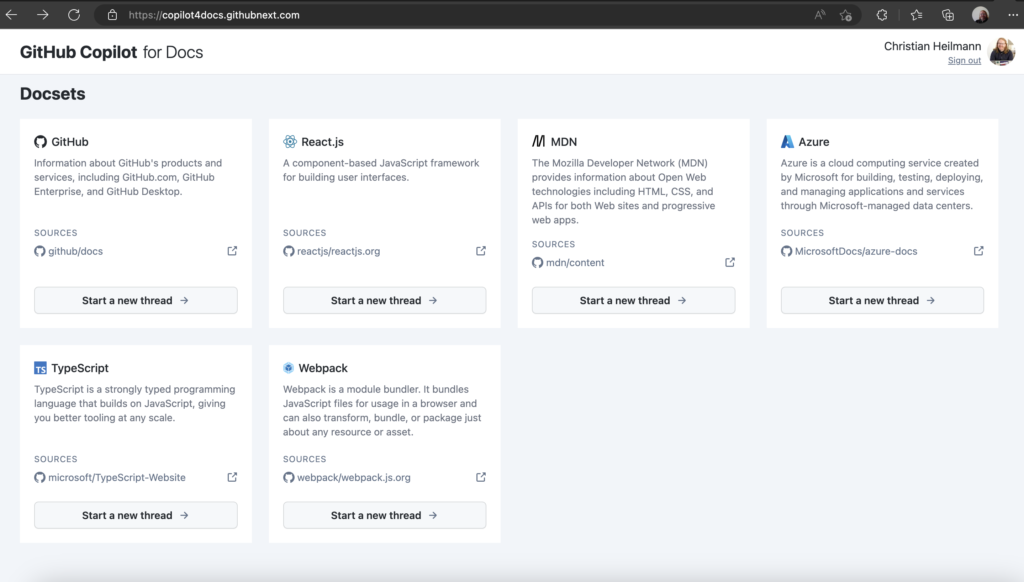Start a new thread for GitHub docset
Viewport: 1024px width, 582px height.
click(136, 300)
